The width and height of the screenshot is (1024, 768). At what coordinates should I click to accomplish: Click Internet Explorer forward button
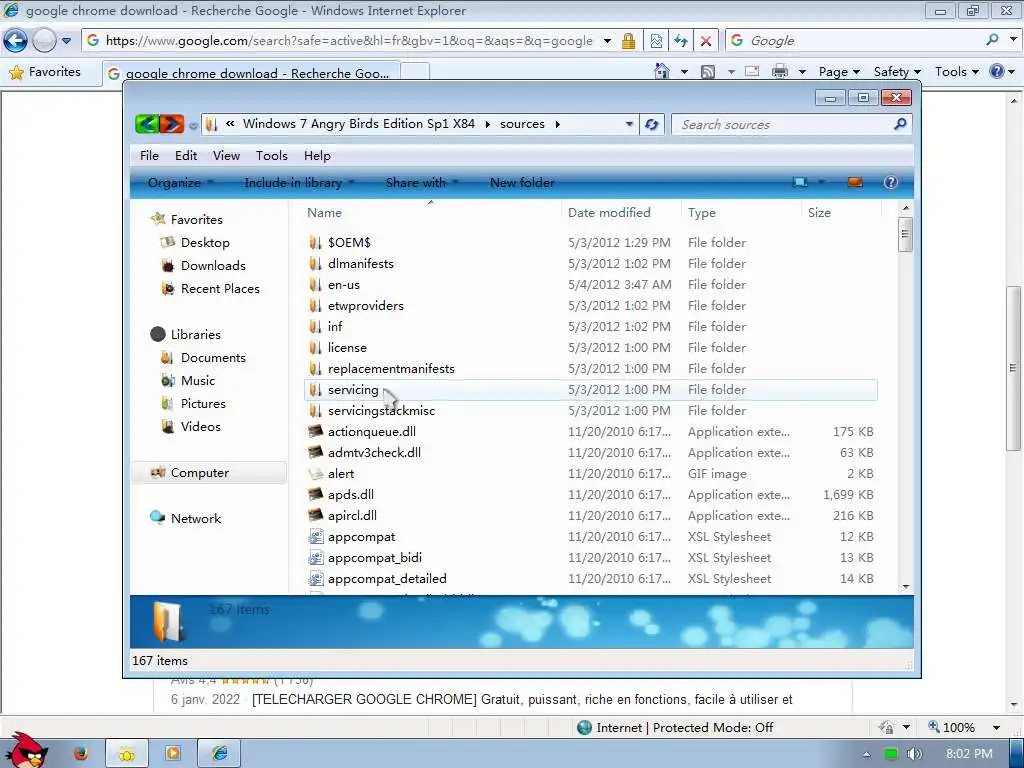point(44,40)
